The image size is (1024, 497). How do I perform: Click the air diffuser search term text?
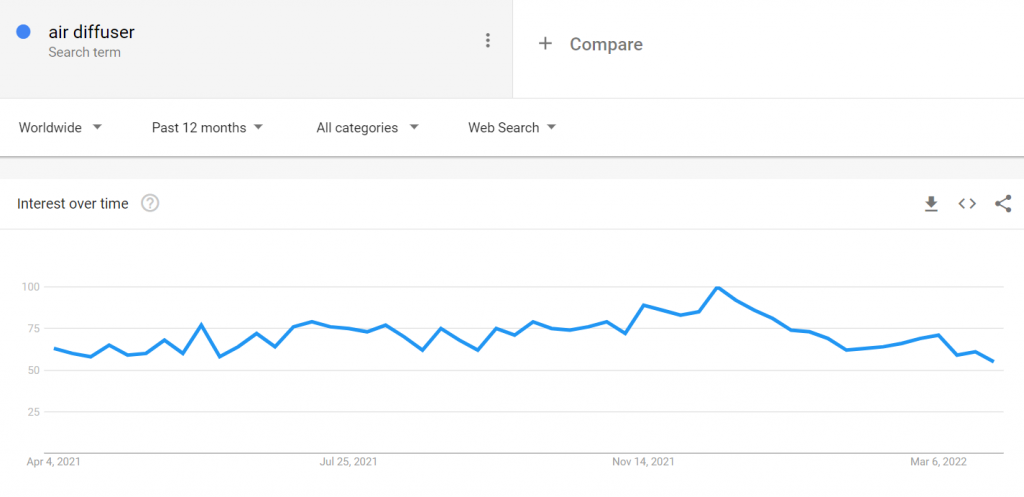tap(91, 31)
